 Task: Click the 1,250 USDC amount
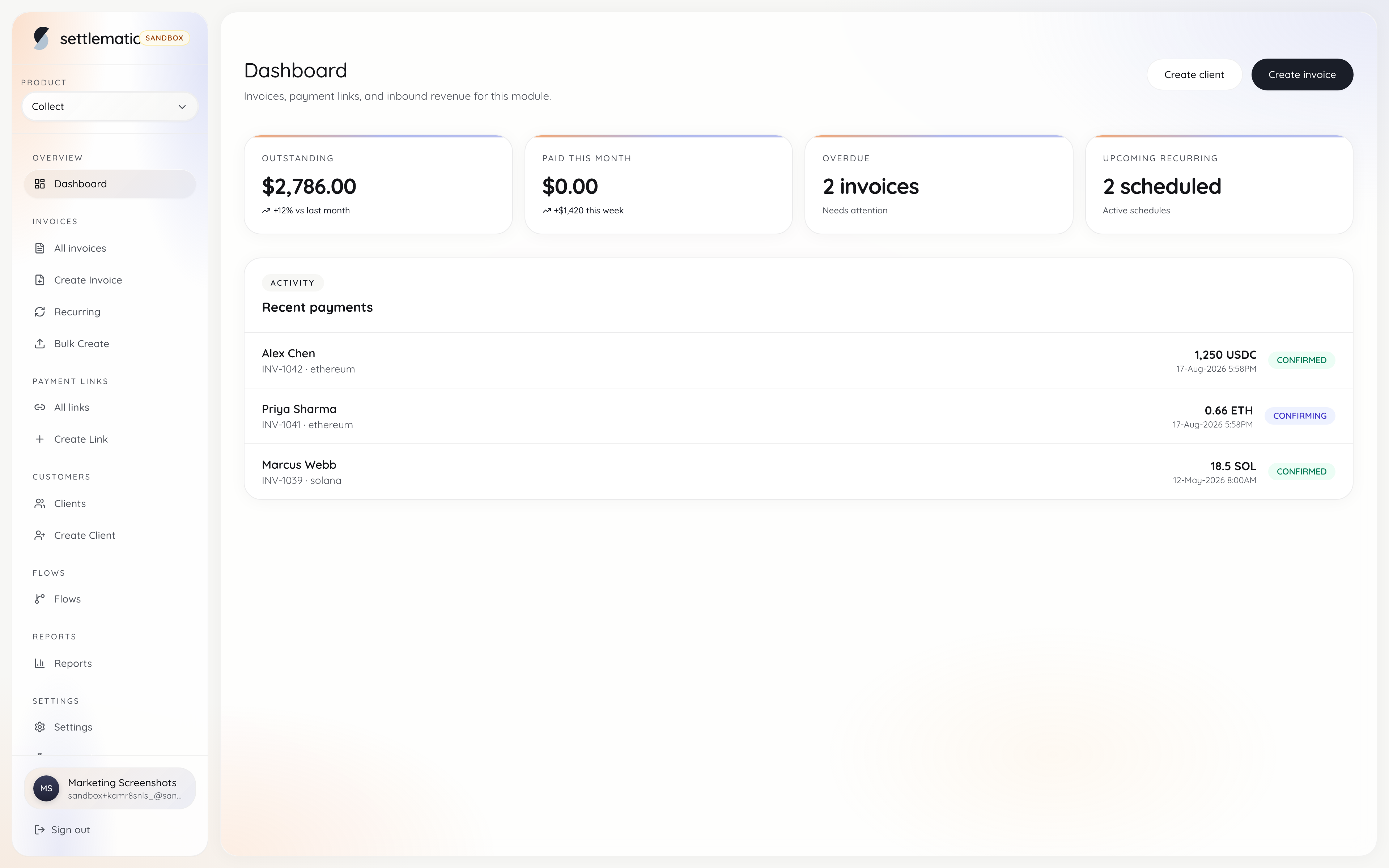[1225, 355]
